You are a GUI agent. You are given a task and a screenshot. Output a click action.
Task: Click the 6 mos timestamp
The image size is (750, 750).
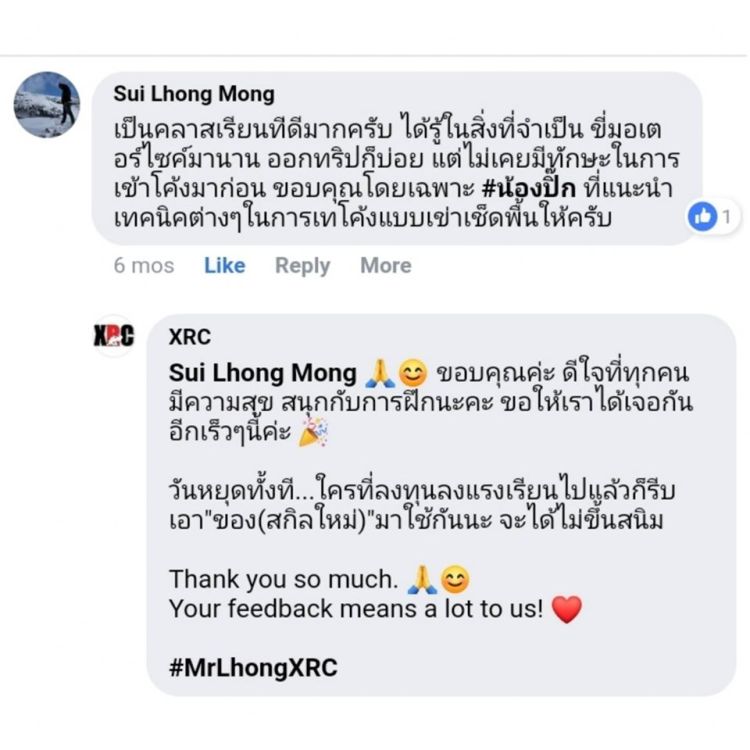pyautogui.click(x=144, y=265)
